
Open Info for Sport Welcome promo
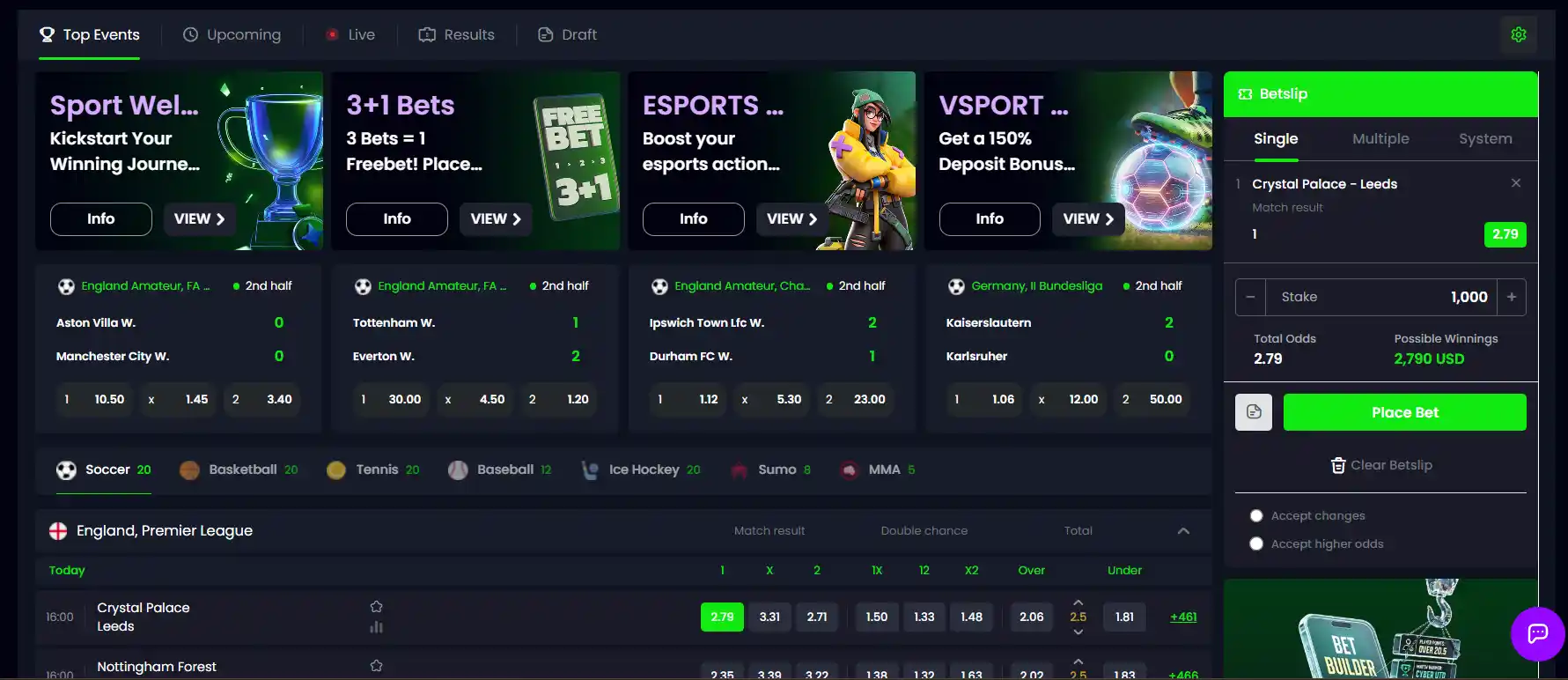point(101,219)
